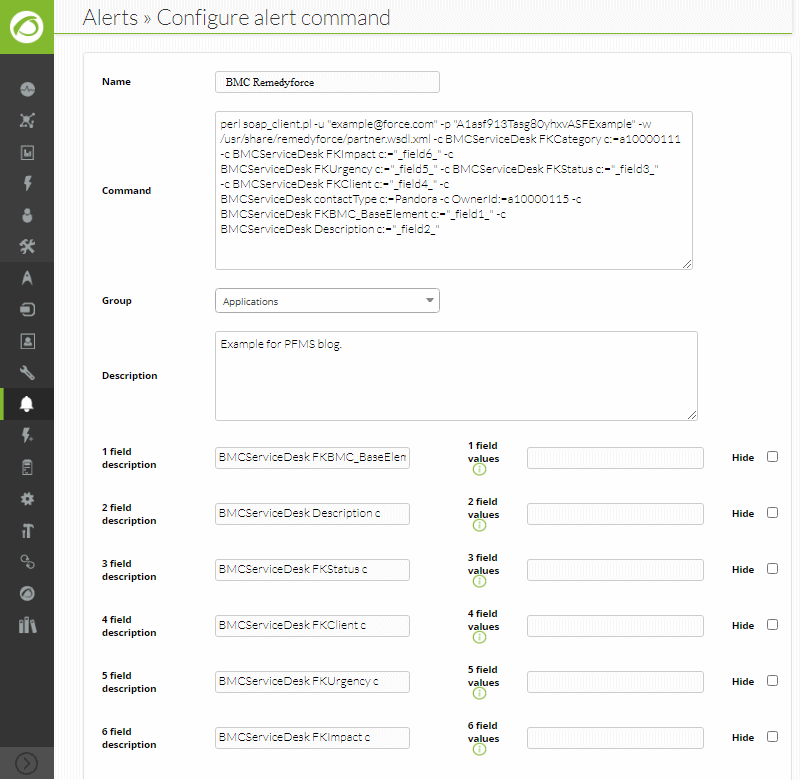Click the Name field containing BMC Remedyforce
This screenshot has height=780, width=800.
[x=327, y=82]
